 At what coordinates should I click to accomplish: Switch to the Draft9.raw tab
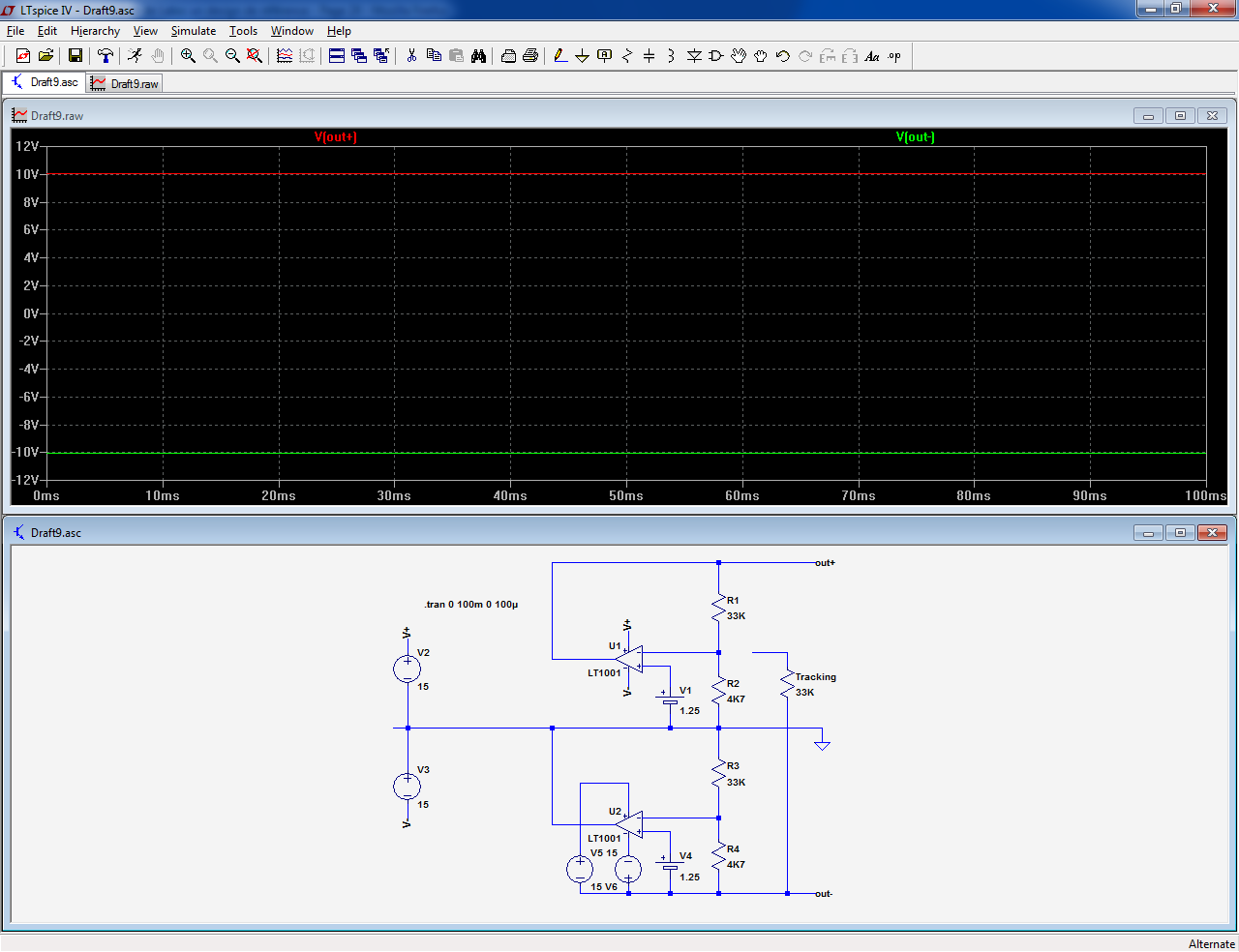click(x=125, y=84)
